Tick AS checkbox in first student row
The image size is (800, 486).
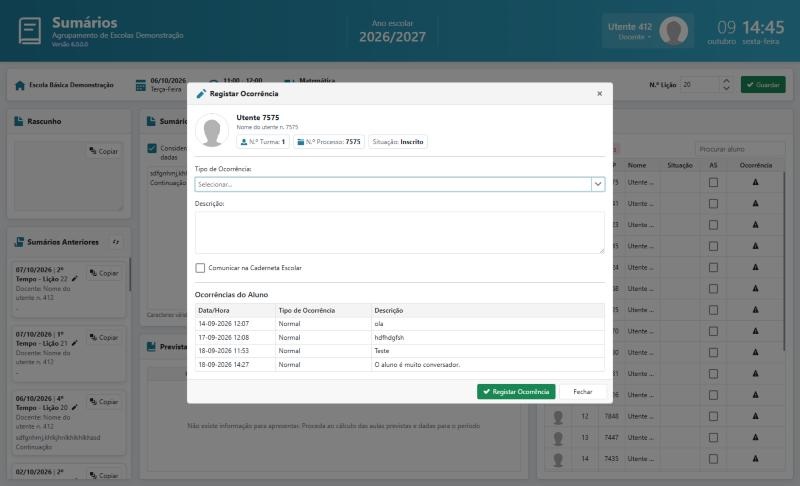(713, 183)
